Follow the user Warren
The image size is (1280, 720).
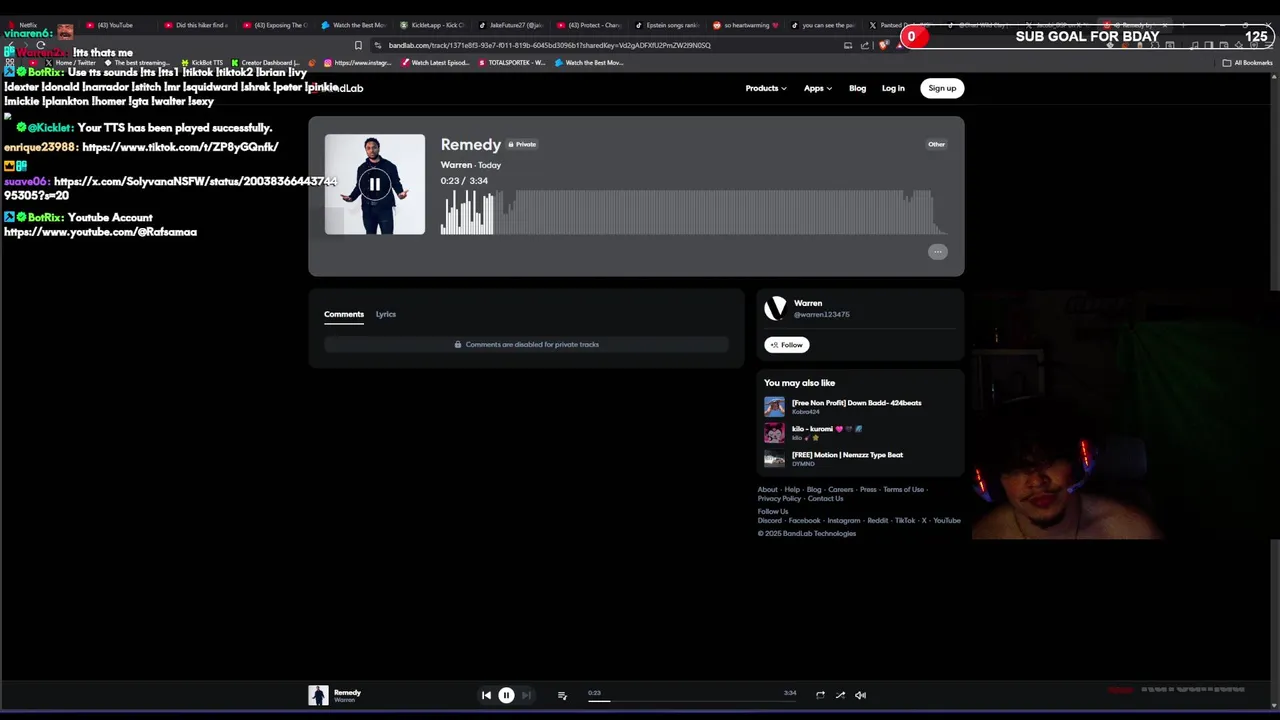coord(787,345)
